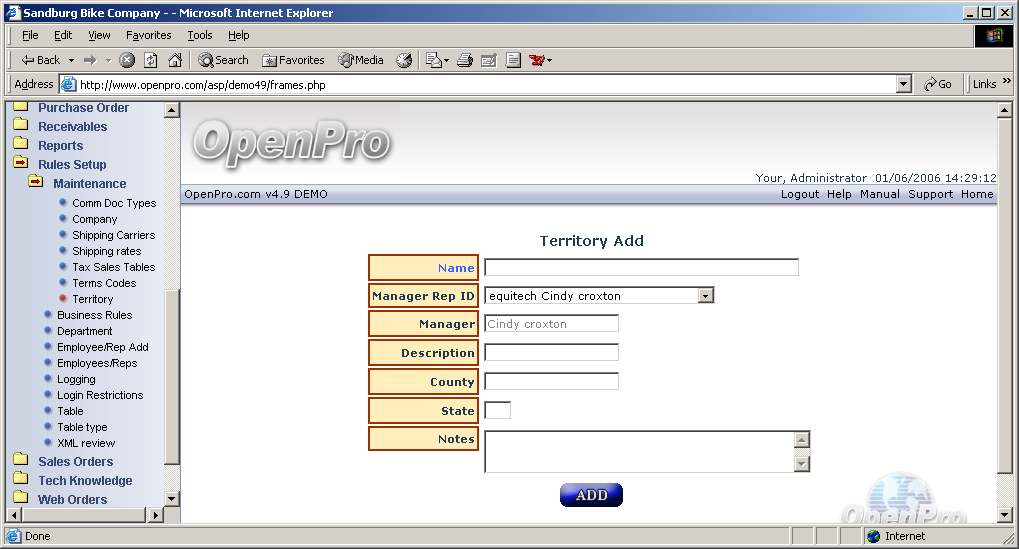Open the Media toolbar button
This screenshot has width=1019, height=549.
pos(361,60)
